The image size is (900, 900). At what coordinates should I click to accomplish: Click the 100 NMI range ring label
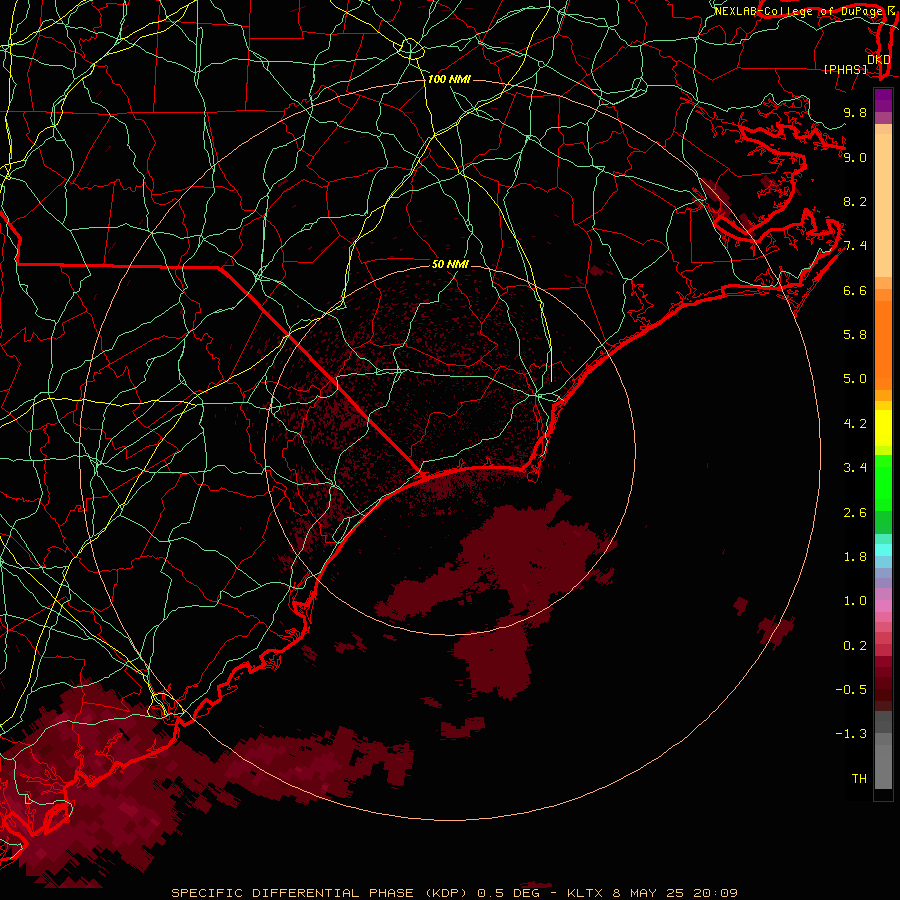click(449, 79)
